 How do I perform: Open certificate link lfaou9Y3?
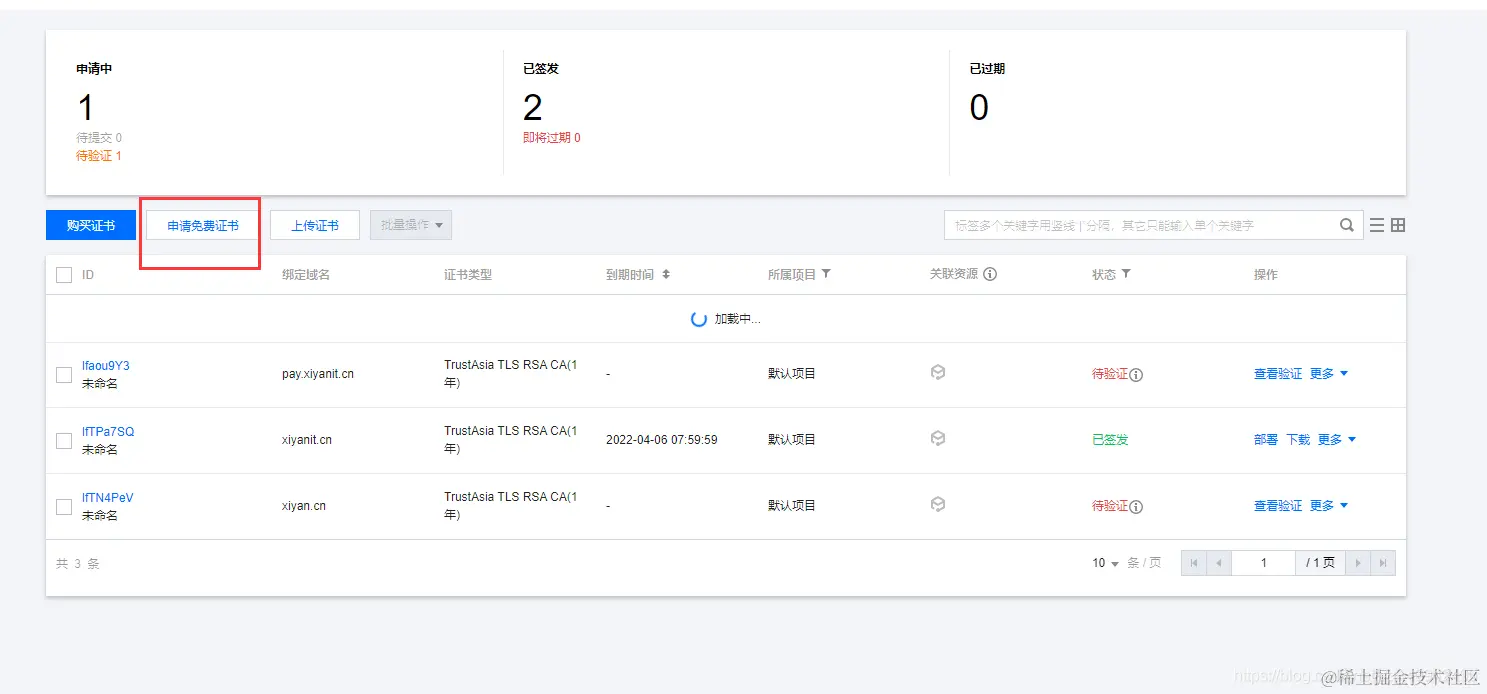click(106, 365)
